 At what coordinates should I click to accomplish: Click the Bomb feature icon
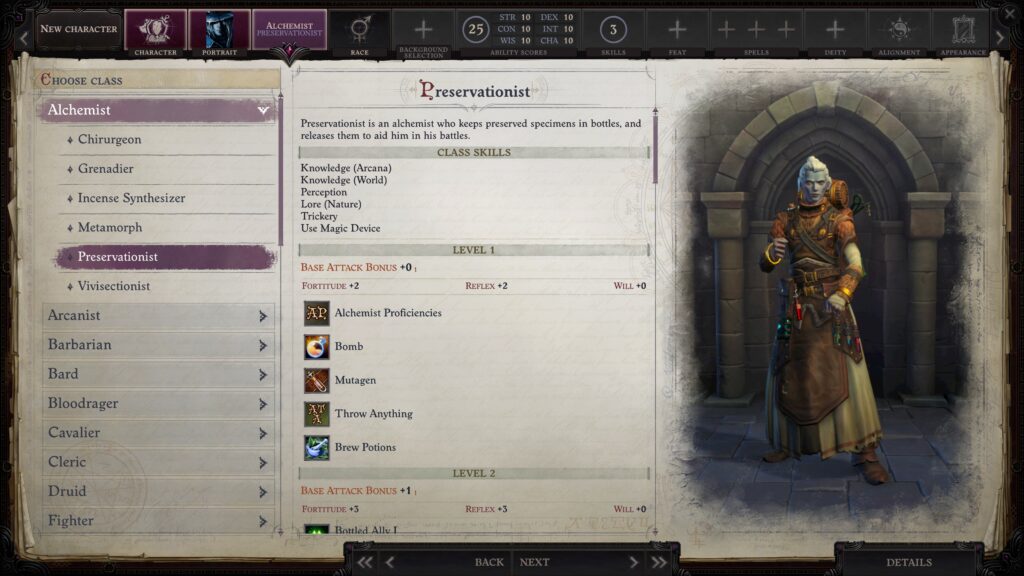point(317,347)
